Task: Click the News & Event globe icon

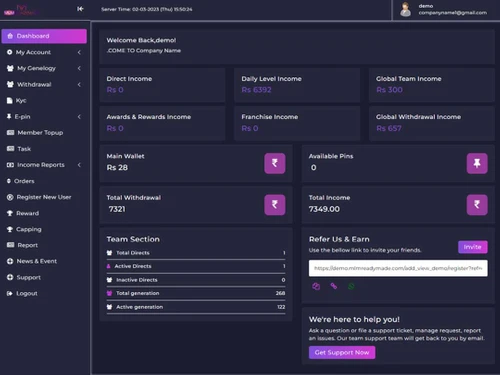Action: [x=10, y=261]
